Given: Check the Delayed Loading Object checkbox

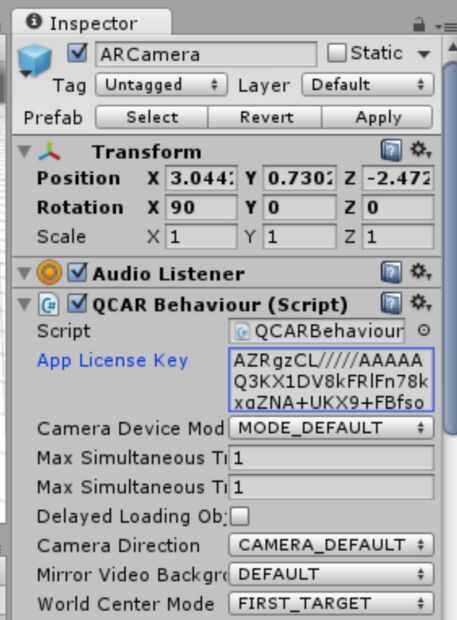Looking at the screenshot, I should 240,516.
